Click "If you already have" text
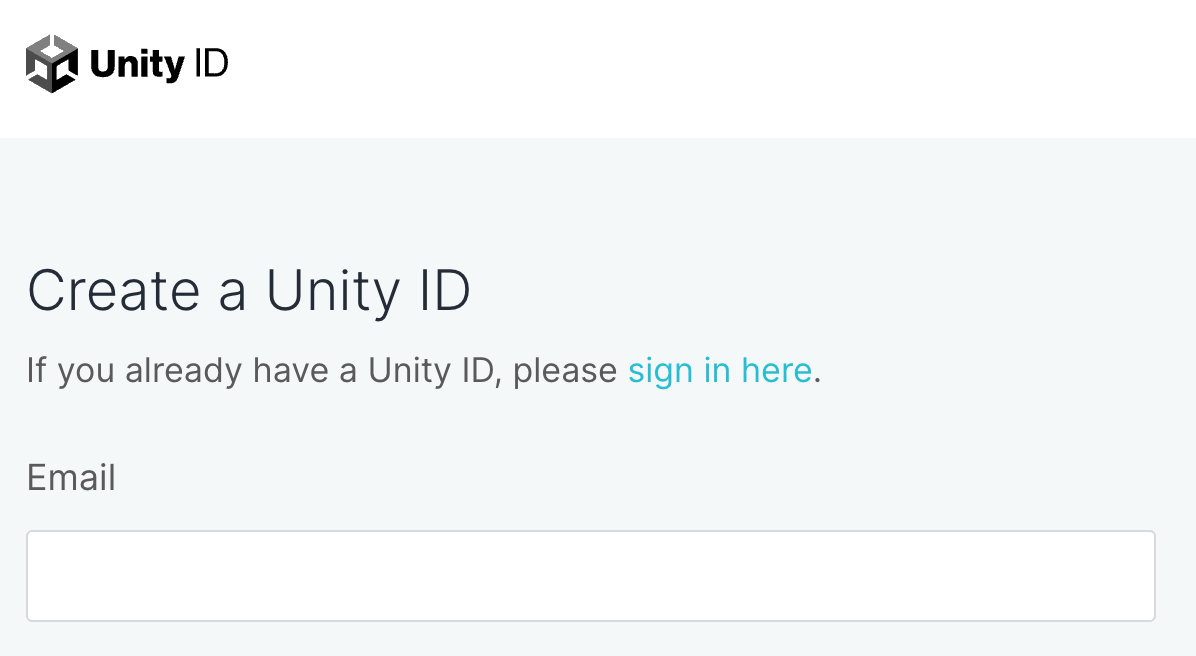 135,371
